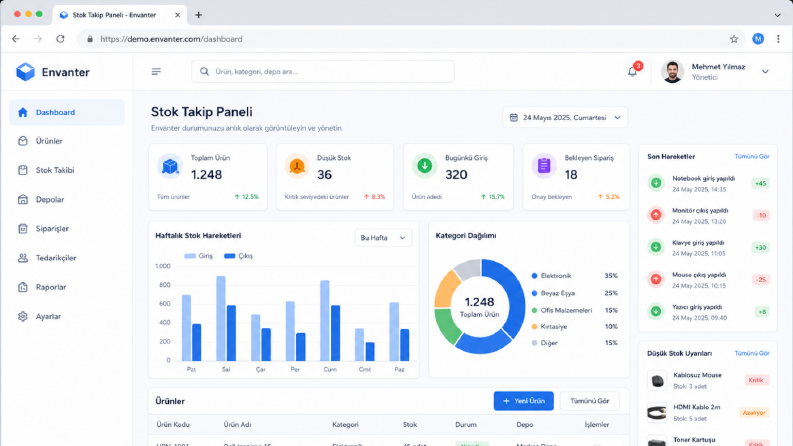
Task: Go back in the browser
Action: tap(16, 39)
